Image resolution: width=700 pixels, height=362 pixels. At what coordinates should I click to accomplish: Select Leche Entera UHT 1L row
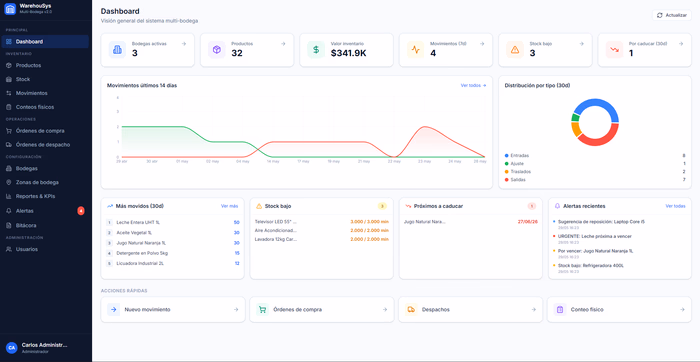173,222
